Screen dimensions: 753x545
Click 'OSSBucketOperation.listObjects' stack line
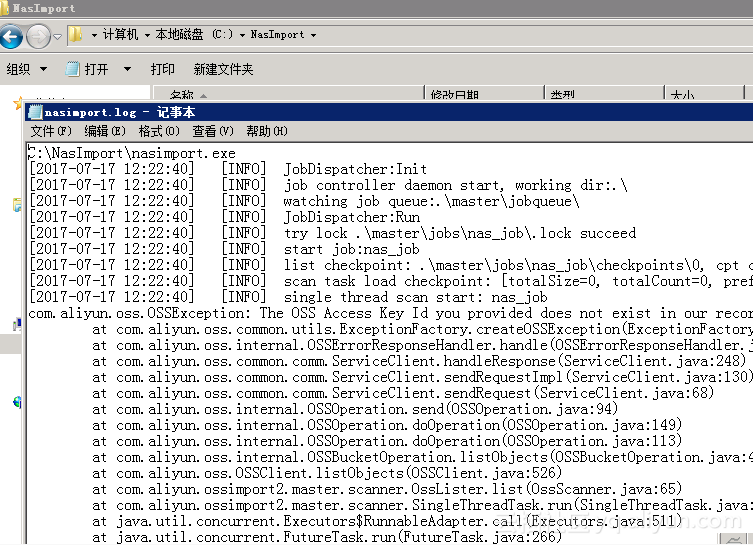[x=422, y=457]
